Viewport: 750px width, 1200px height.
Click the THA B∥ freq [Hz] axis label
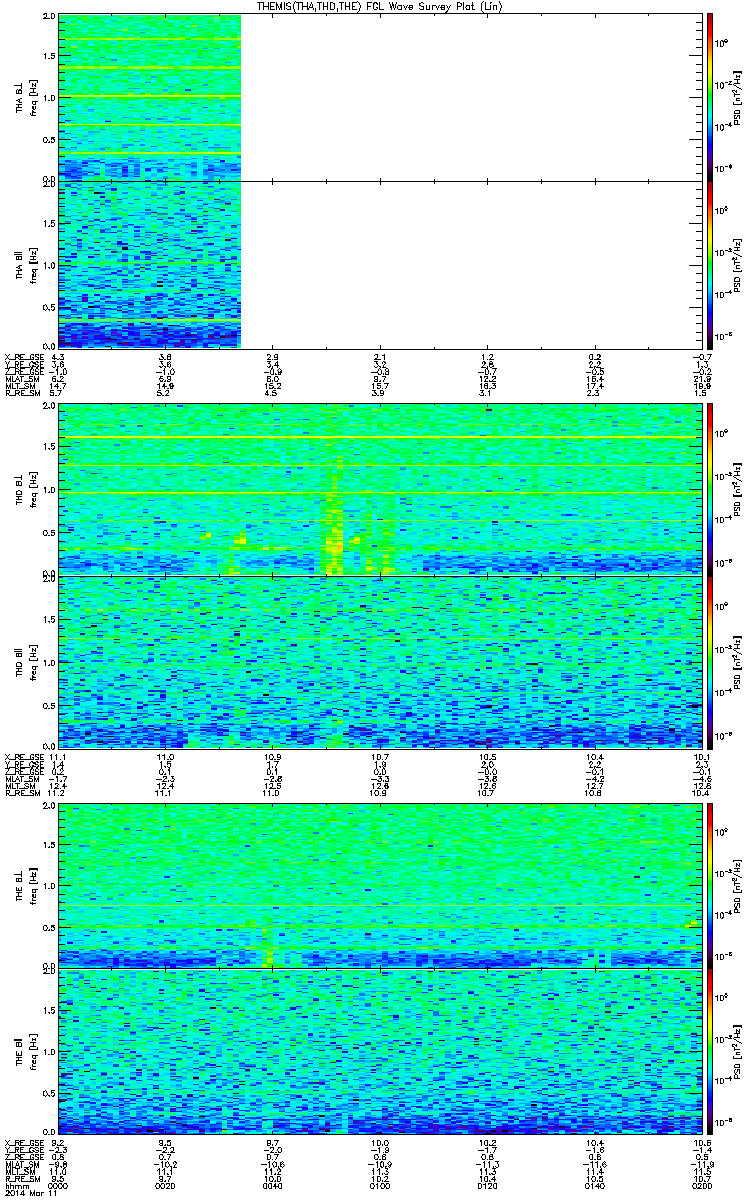(x=32, y=264)
